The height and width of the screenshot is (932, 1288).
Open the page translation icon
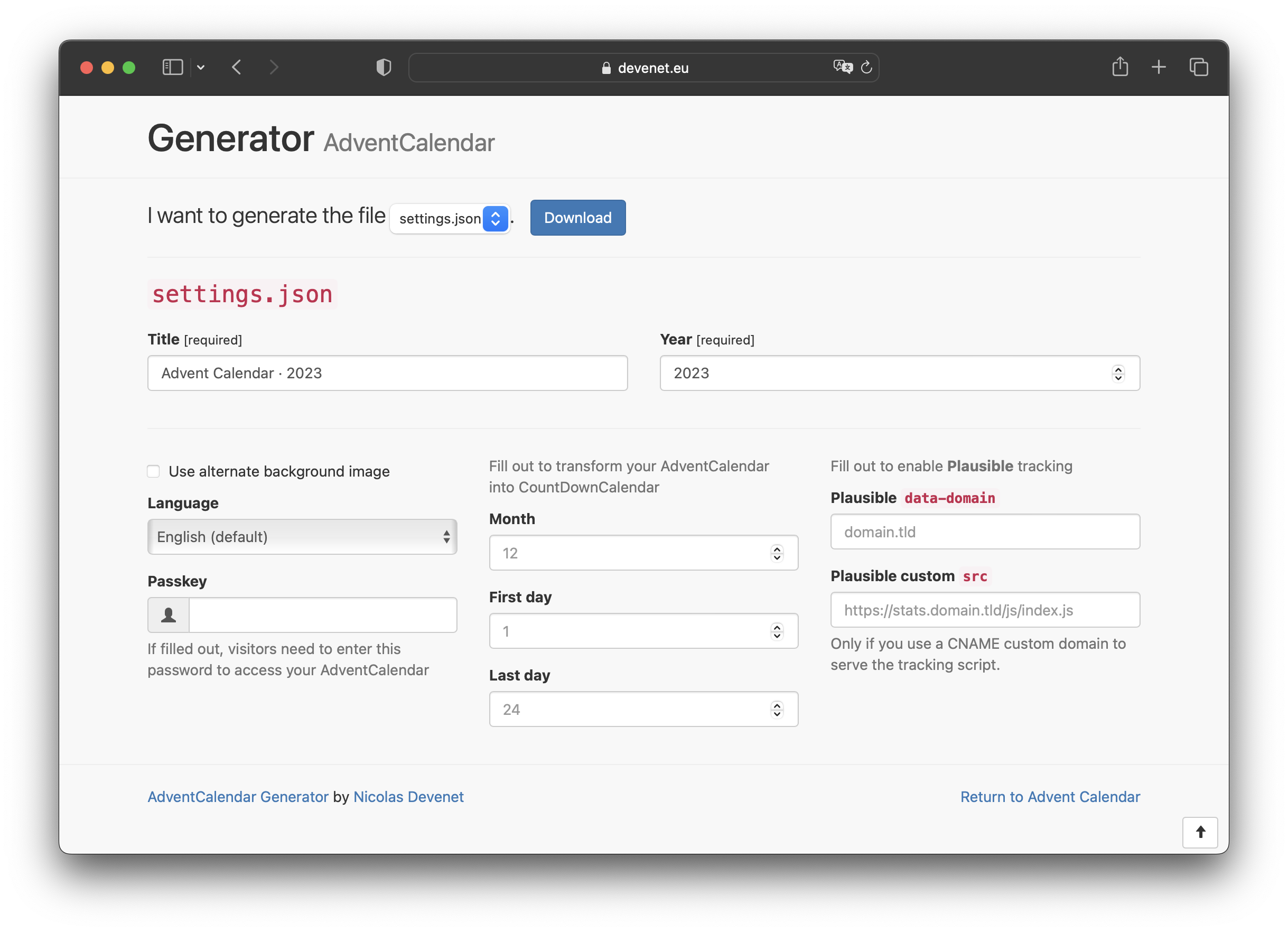click(x=842, y=67)
